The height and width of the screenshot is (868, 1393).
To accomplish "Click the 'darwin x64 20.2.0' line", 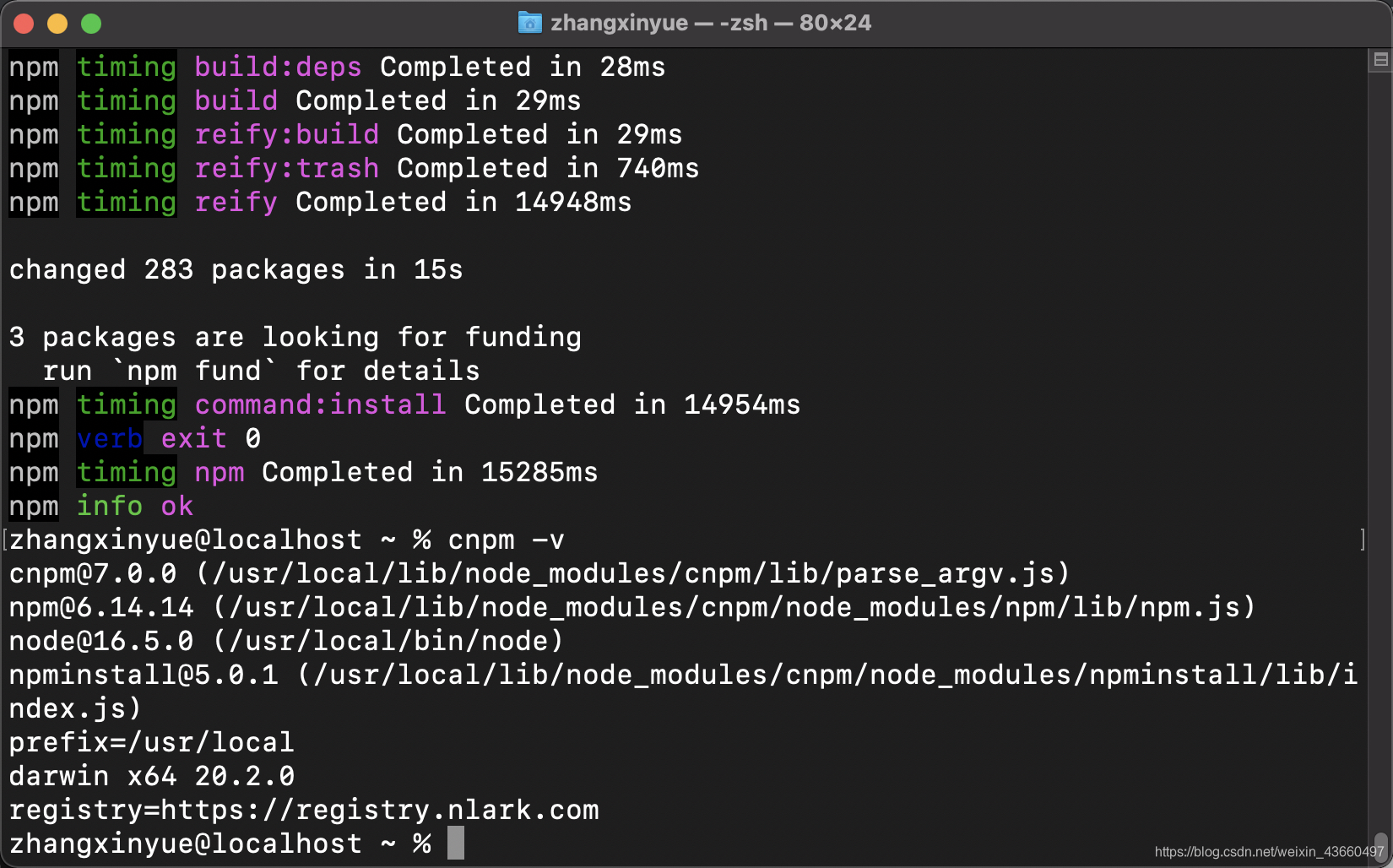I will click(151, 776).
